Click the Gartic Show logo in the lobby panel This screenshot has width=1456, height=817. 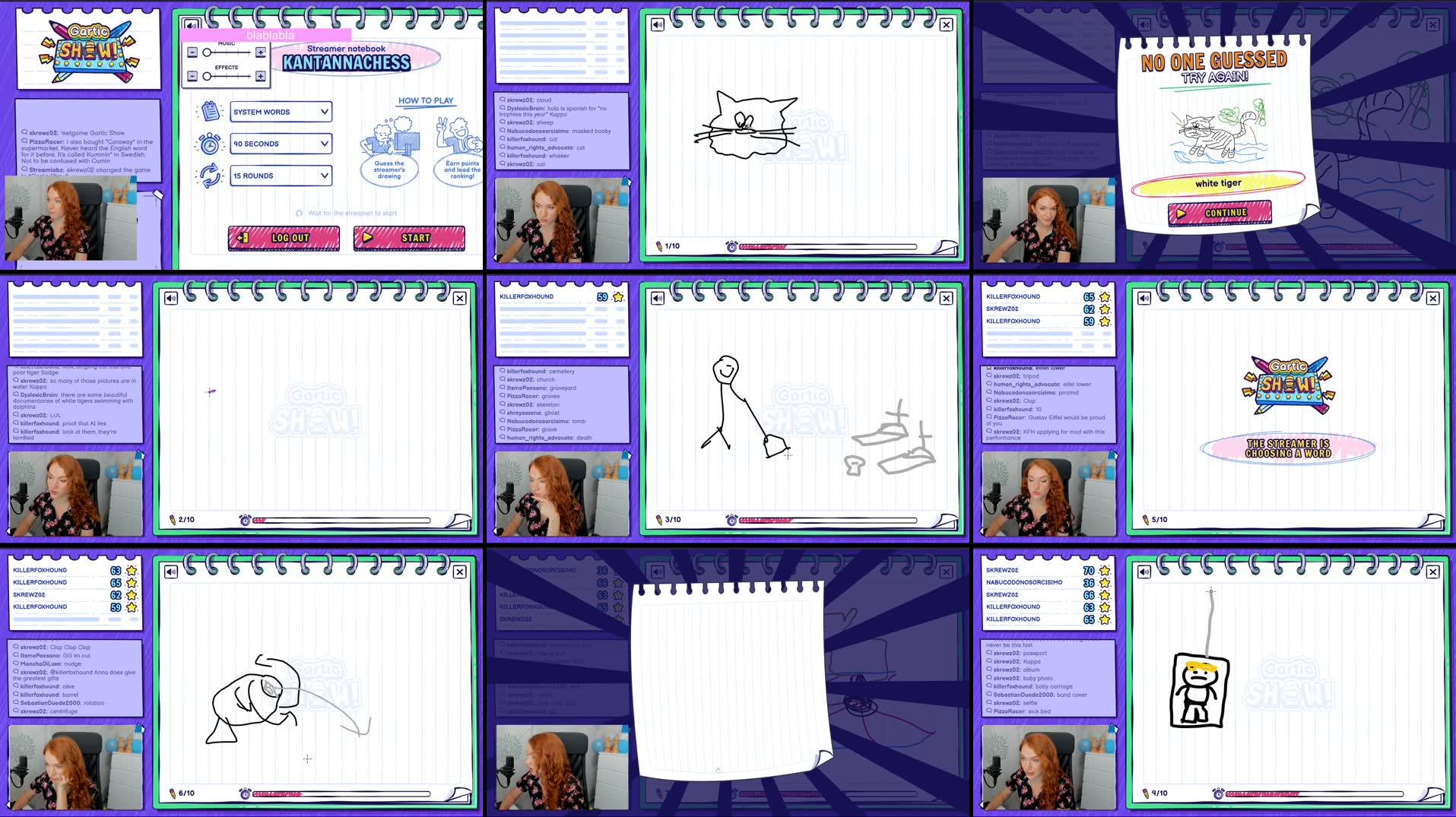point(88,52)
